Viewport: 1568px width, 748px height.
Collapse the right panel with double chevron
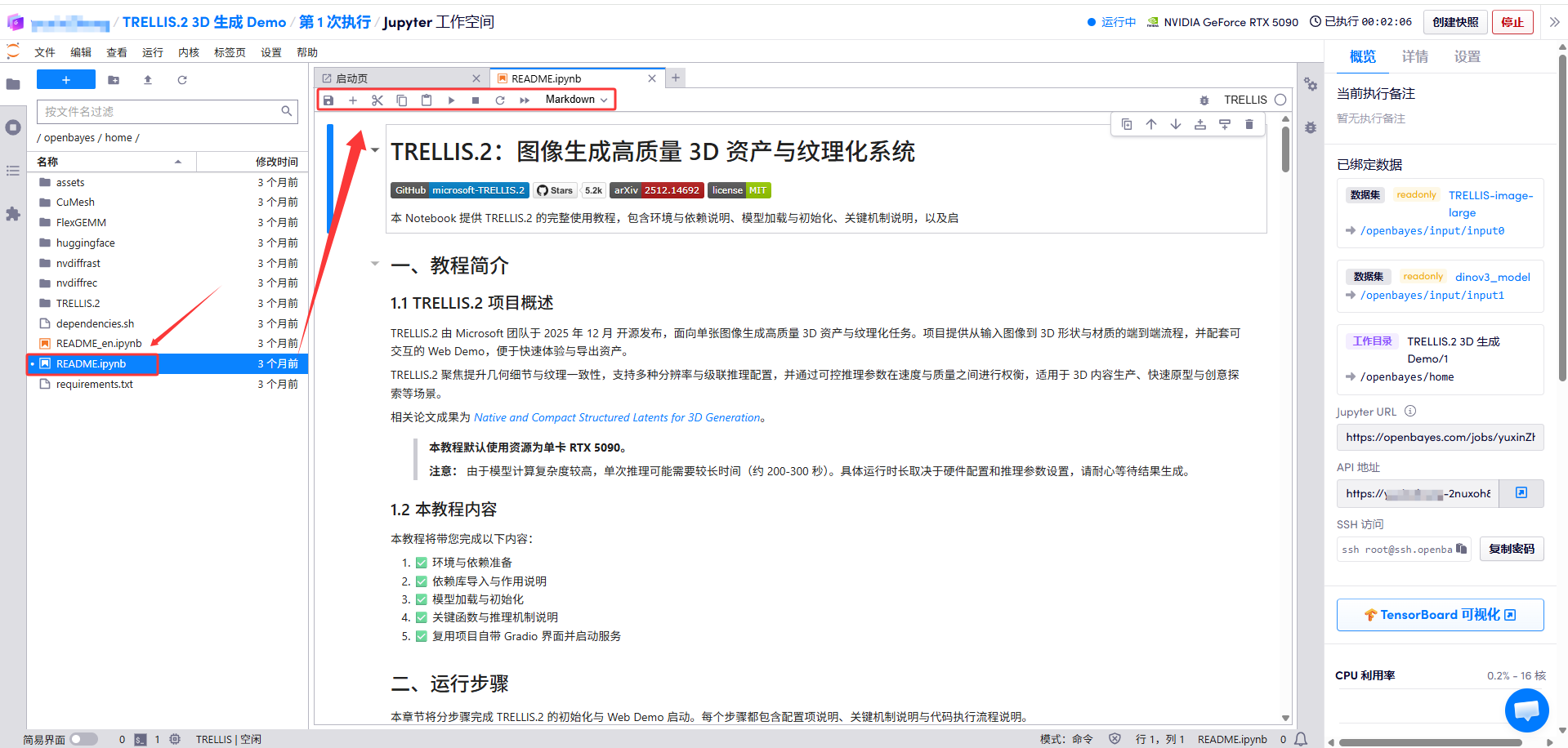click(x=1554, y=22)
